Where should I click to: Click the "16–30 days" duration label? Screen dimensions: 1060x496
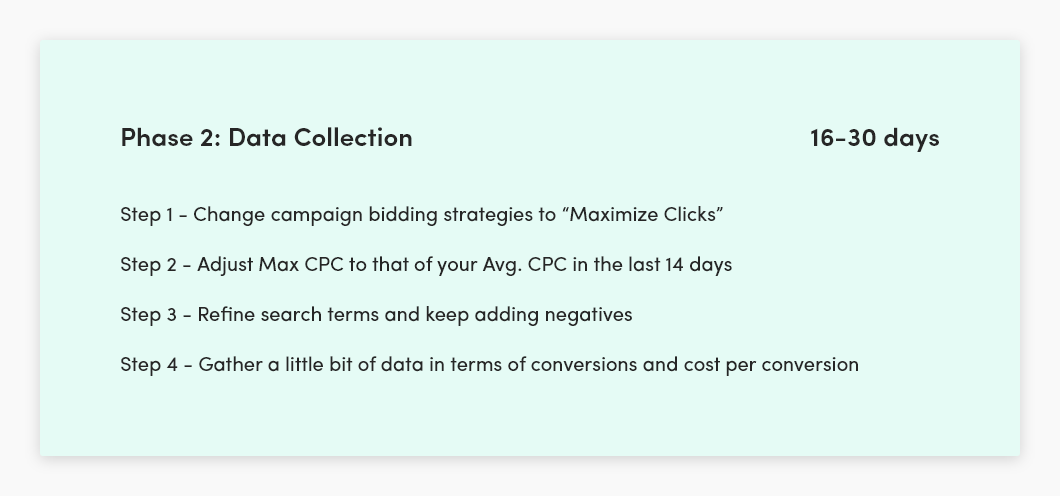tap(874, 137)
